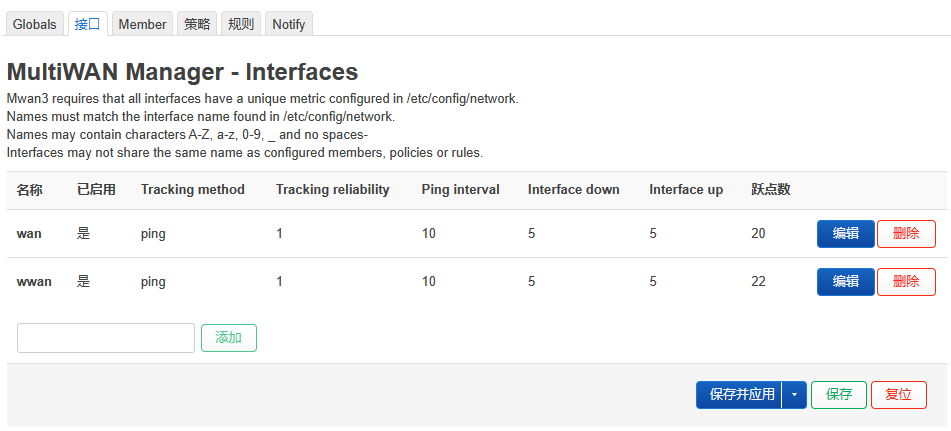Screen dimensions: 951x431
Task: Click the Tracking method column header
Action: click(193, 190)
